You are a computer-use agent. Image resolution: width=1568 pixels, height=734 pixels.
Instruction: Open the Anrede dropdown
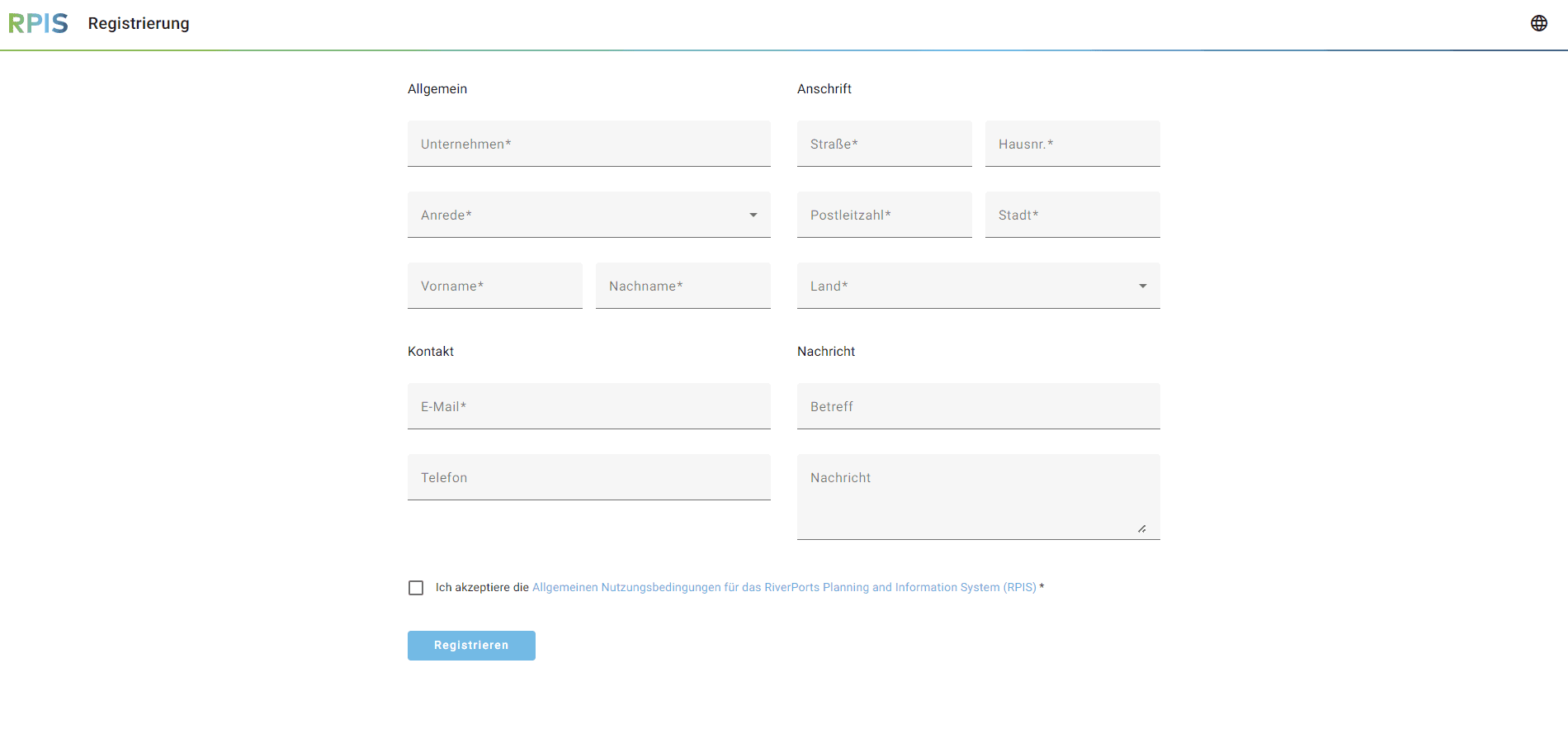589,215
